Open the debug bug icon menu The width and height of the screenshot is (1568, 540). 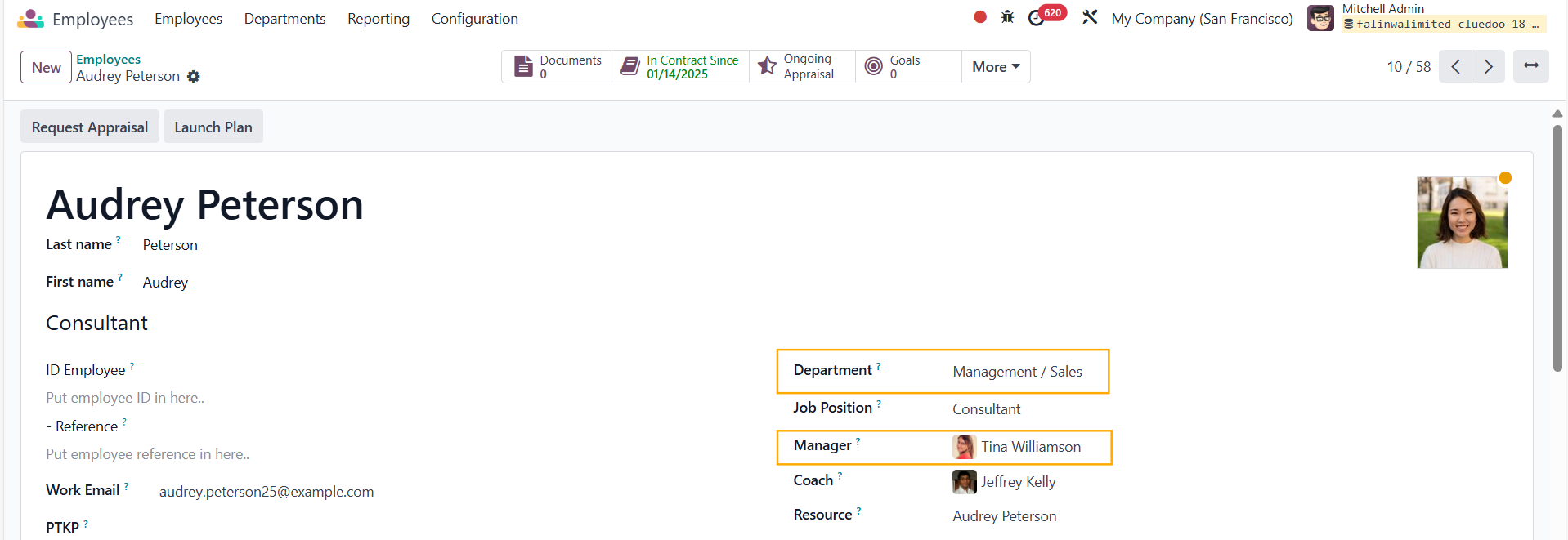[x=1007, y=17]
